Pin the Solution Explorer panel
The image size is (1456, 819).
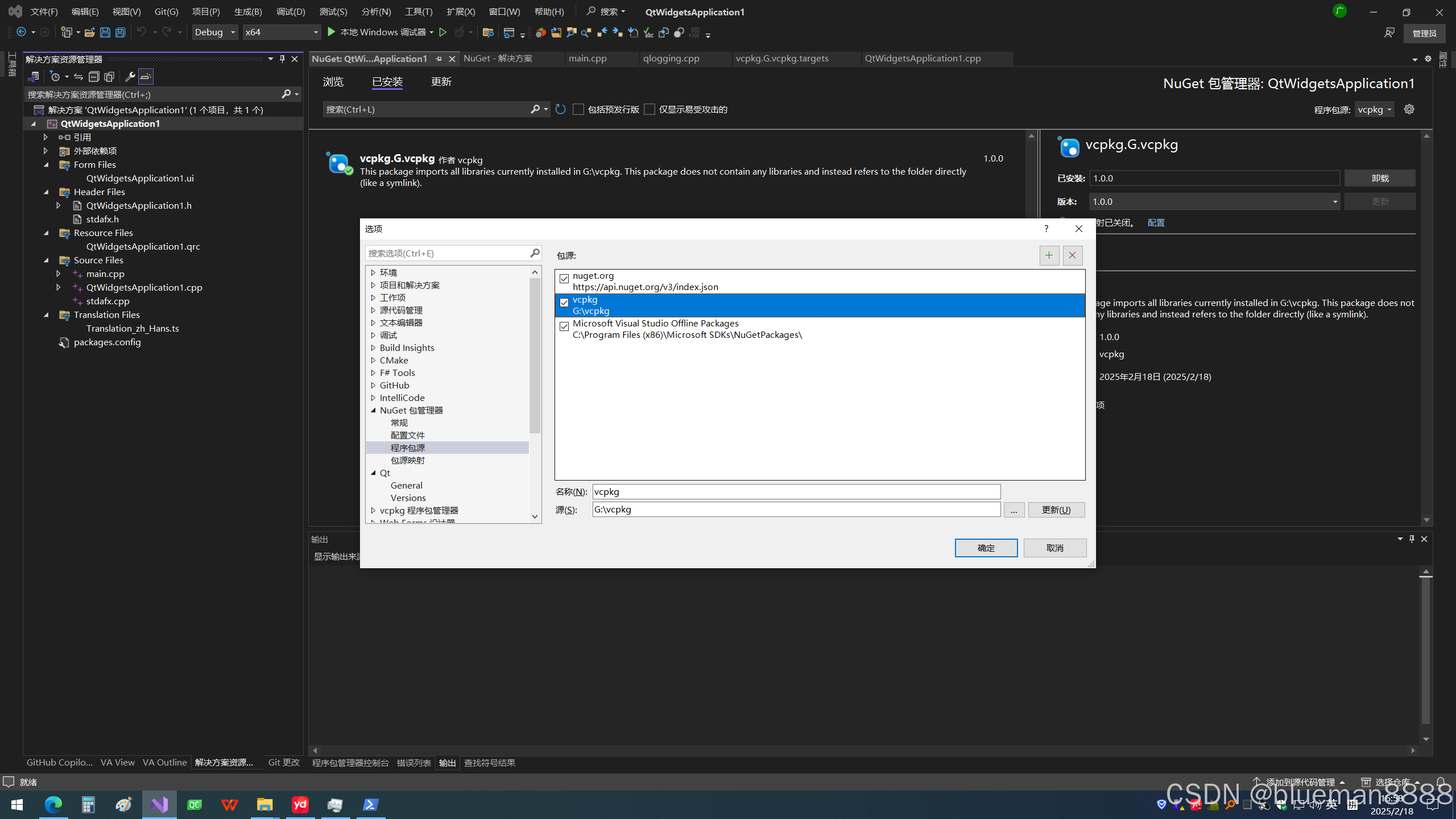tap(282, 59)
